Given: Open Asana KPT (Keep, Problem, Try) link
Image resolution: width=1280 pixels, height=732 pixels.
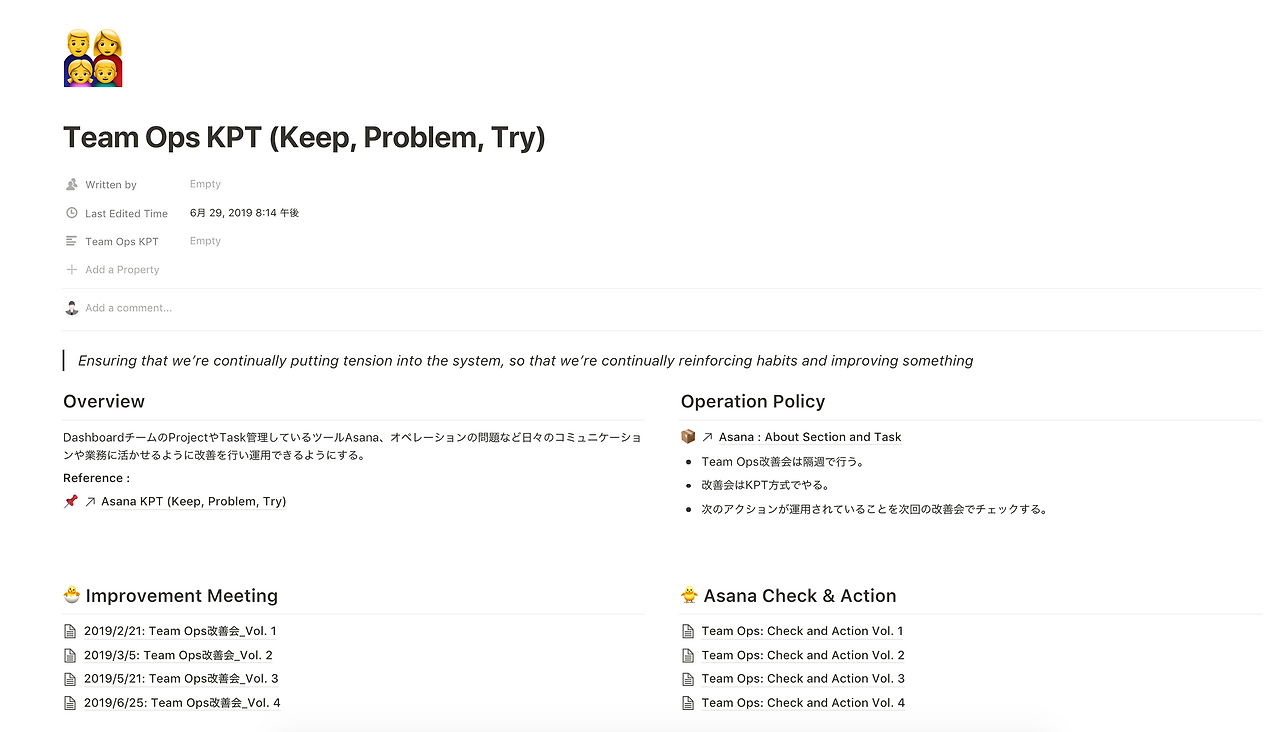Looking at the screenshot, I should [x=193, y=501].
